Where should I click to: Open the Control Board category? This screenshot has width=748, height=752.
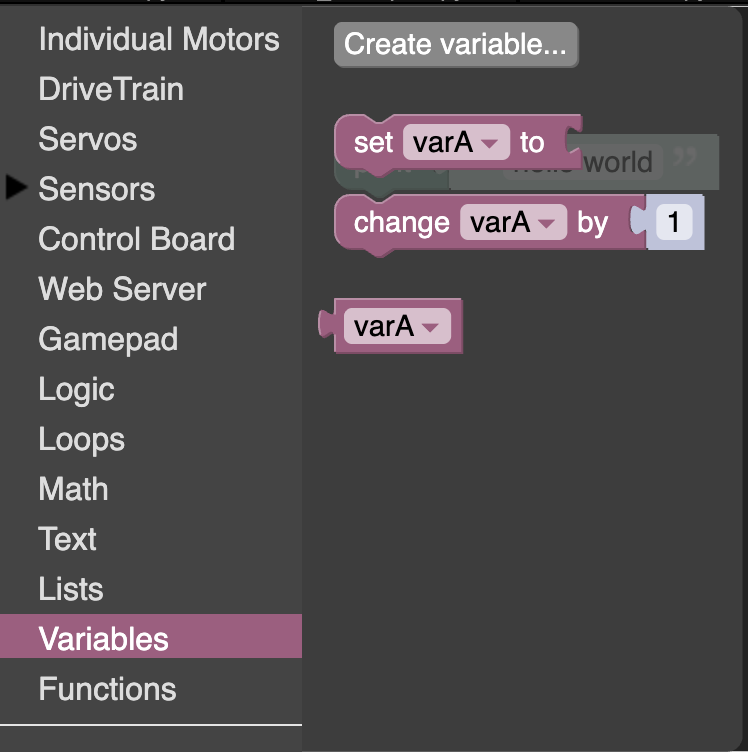[137, 239]
